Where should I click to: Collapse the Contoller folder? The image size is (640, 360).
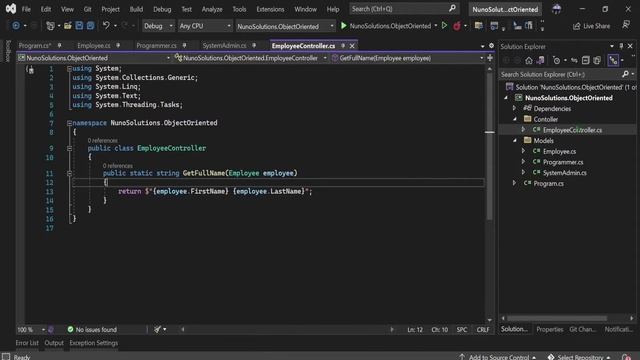514,119
